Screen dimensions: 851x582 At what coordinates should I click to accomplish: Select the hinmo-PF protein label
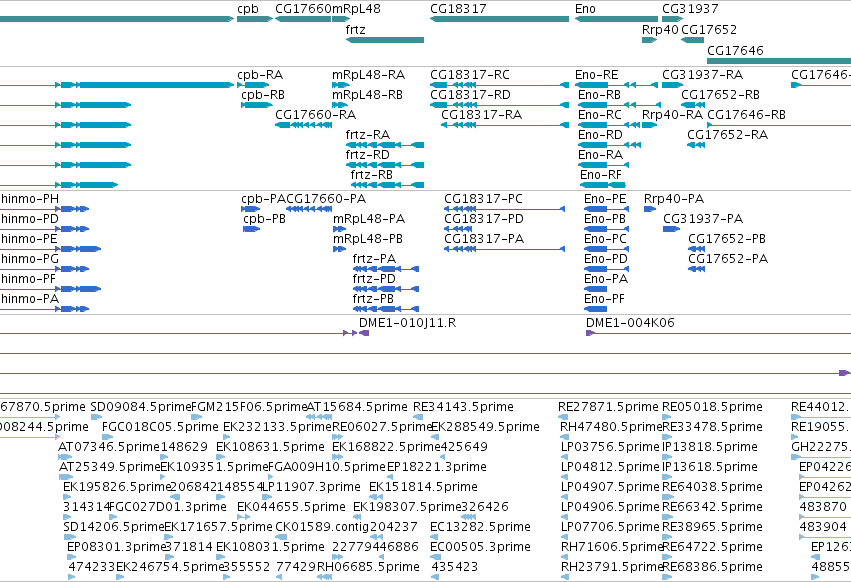pyautogui.click(x=29, y=280)
